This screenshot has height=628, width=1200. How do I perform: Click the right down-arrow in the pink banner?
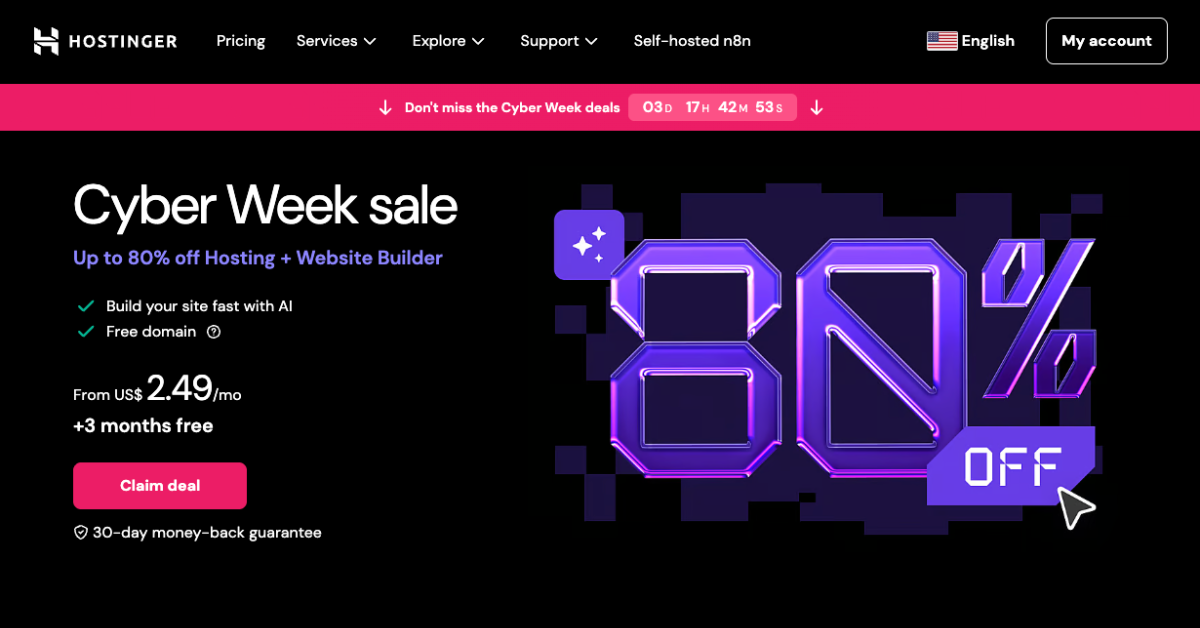coord(816,108)
